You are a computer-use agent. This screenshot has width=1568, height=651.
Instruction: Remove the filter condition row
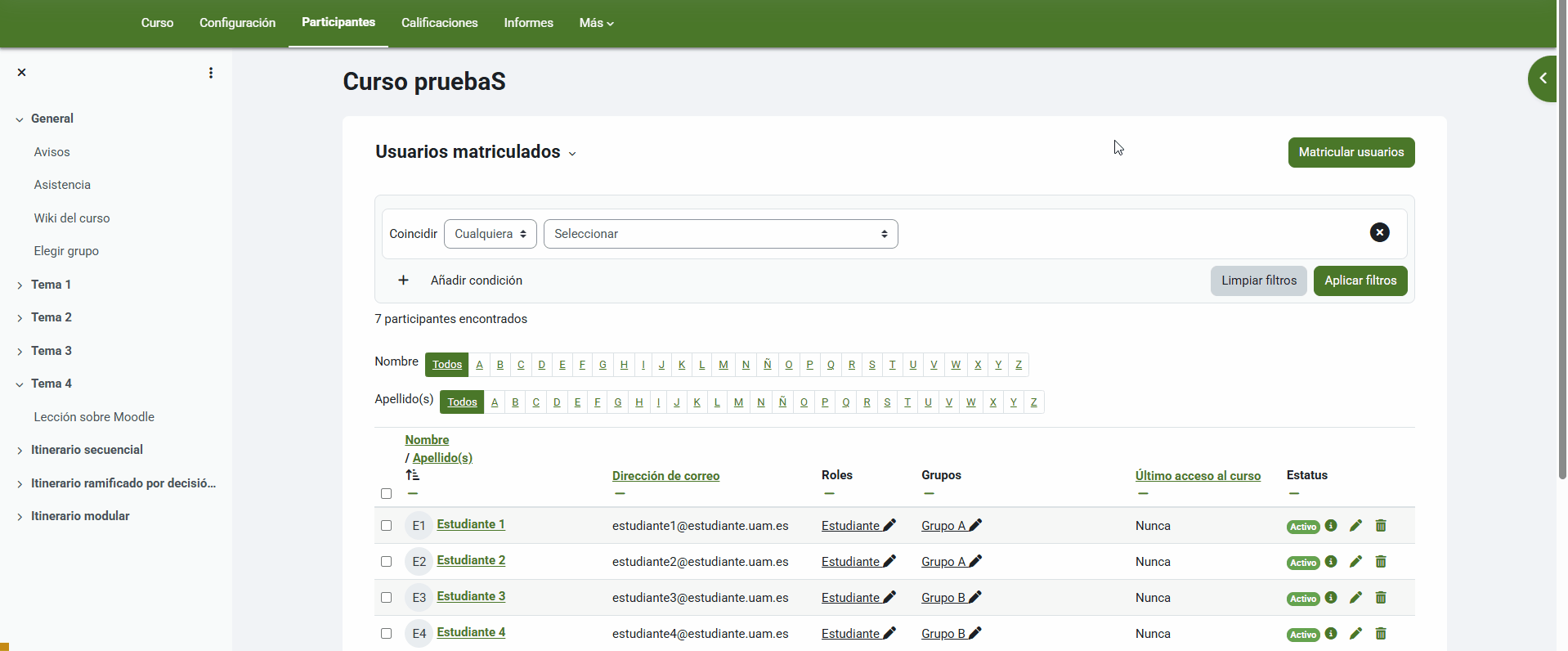coord(1379,233)
